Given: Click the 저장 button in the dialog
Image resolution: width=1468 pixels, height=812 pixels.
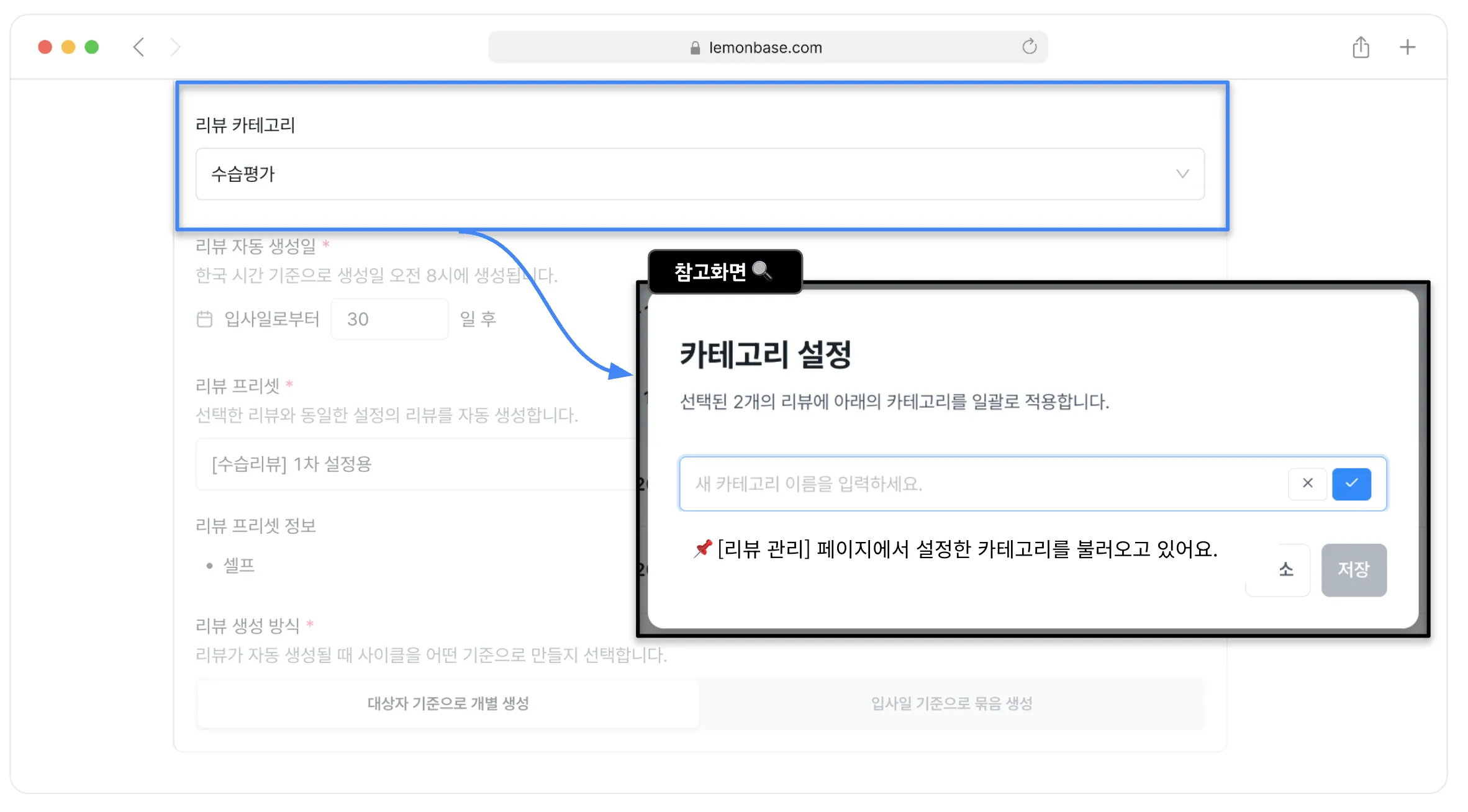Looking at the screenshot, I should [1354, 570].
